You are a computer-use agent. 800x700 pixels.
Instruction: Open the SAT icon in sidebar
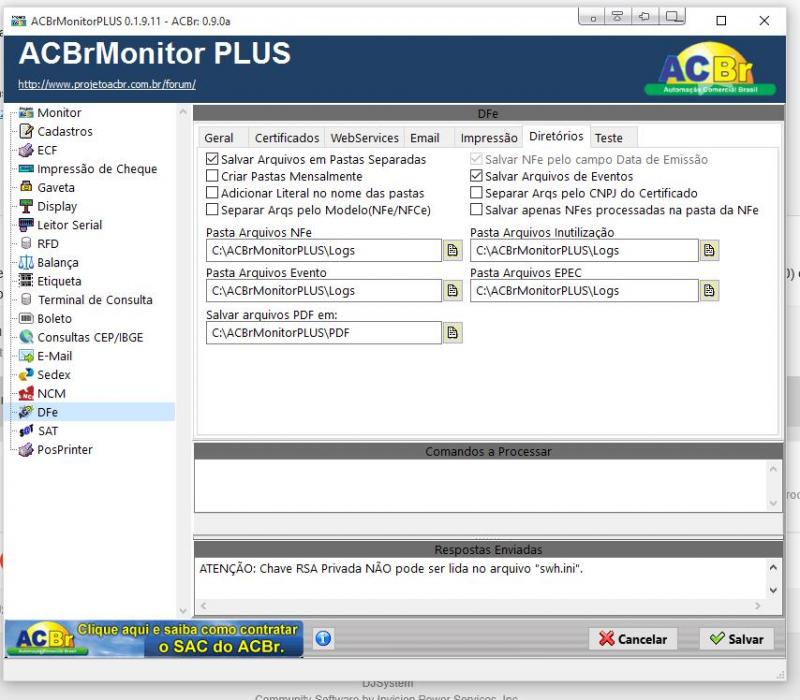tap(26, 431)
